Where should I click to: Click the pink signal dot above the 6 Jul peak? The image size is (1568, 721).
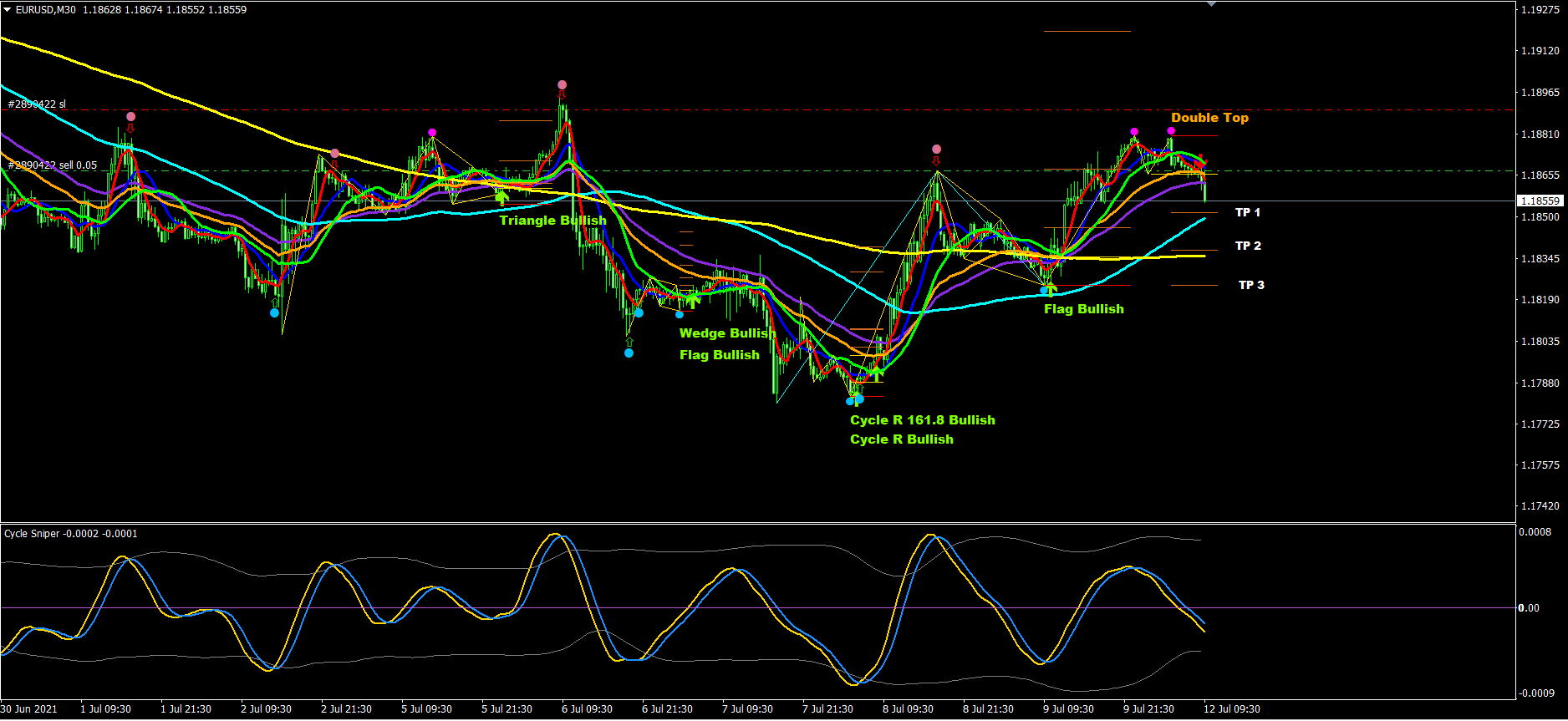click(563, 84)
